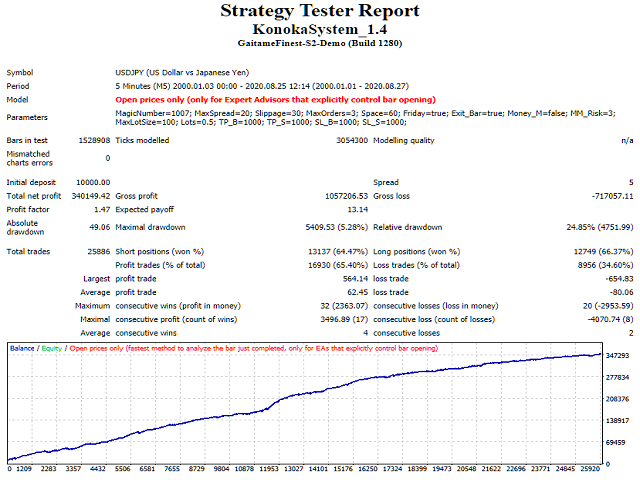
Task: Click Maximal drawdown value '5409.53 (5.28%)'
Action: pos(337,227)
